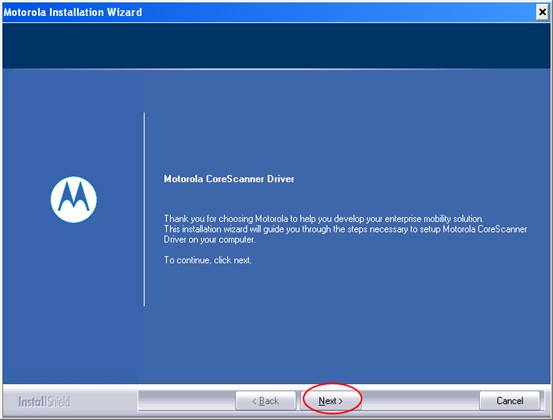Viewport: 553px width, 420px height.
Task: Click the 'To continue, click next' text
Action: (207, 260)
